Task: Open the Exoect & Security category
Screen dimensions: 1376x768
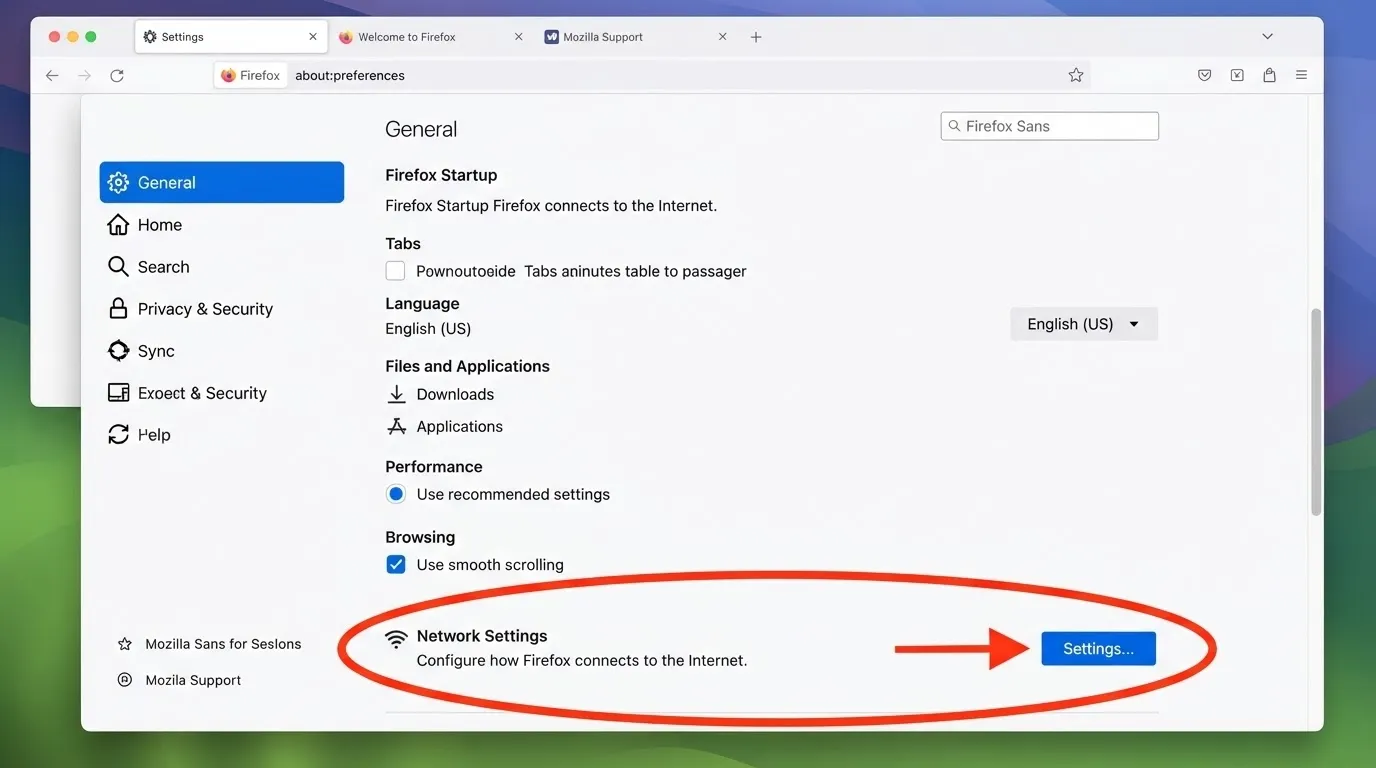Action: (x=187, y=393)
